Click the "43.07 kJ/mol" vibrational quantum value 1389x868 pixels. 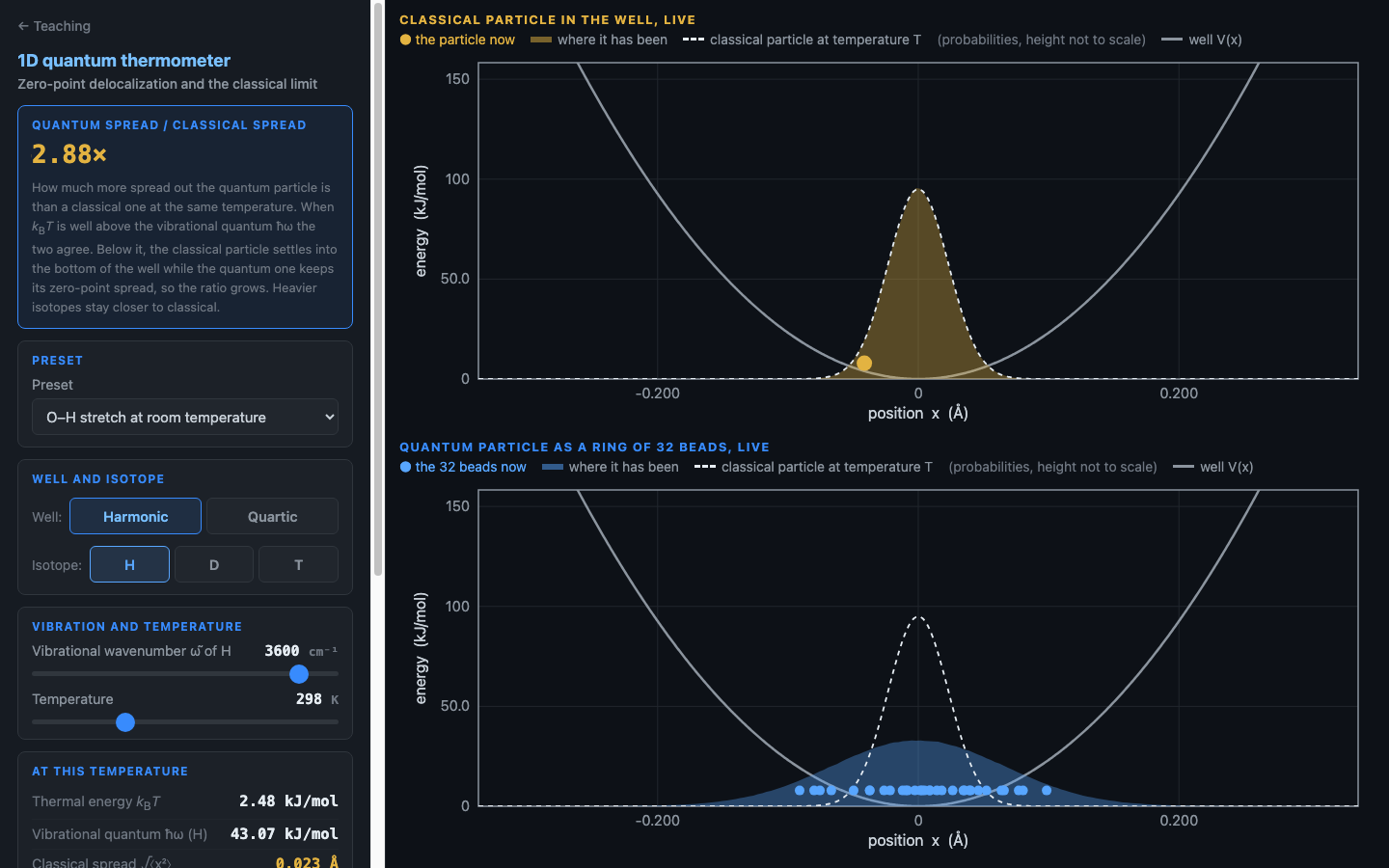(x=285, y=834)
